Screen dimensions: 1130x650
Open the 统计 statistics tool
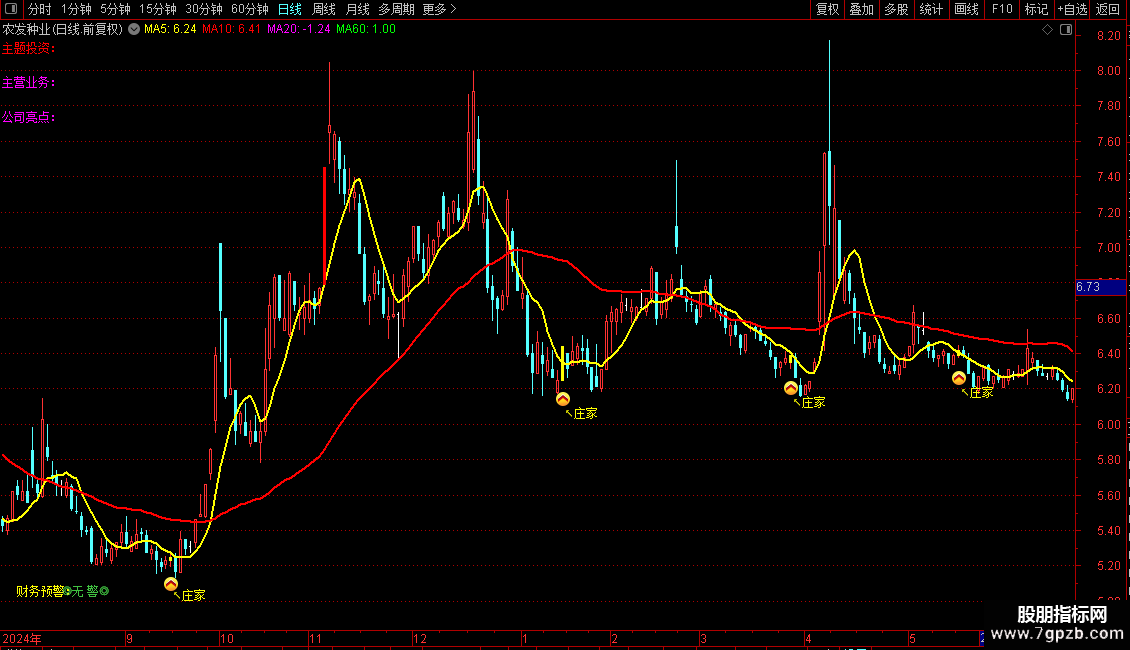pyautogui.click(x=930, y=9)
